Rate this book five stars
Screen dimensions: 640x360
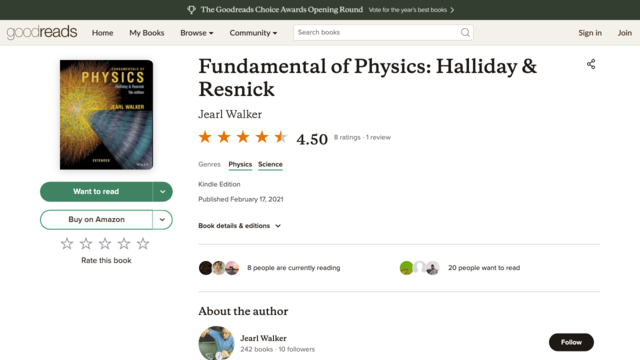143,244
